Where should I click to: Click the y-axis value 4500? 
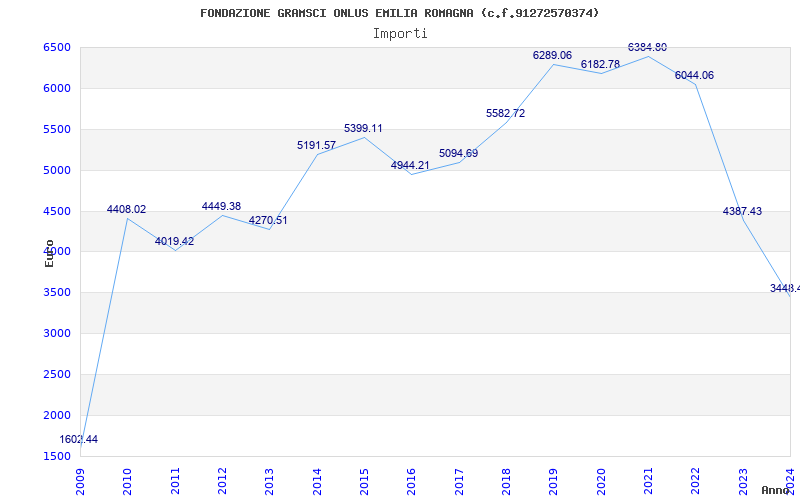(57, 211)
